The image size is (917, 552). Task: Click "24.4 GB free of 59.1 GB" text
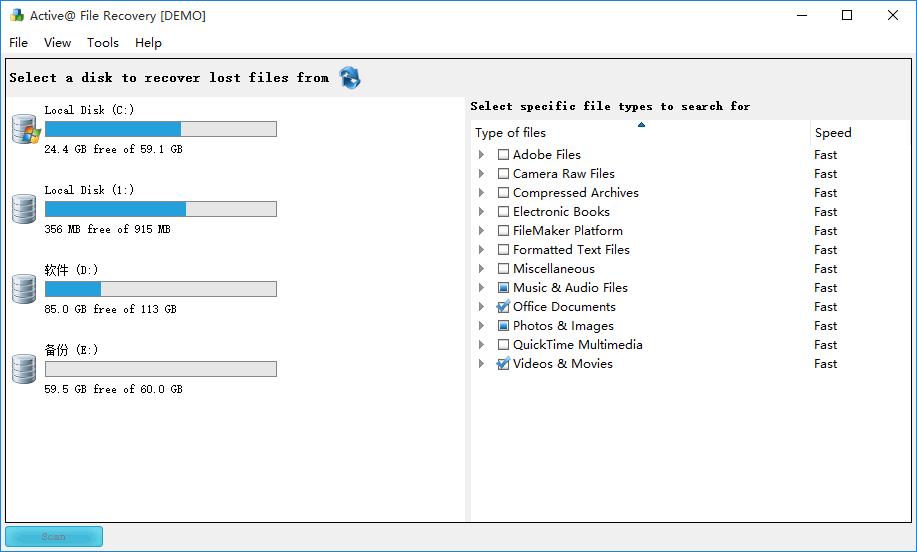click(x=113, y=149)
